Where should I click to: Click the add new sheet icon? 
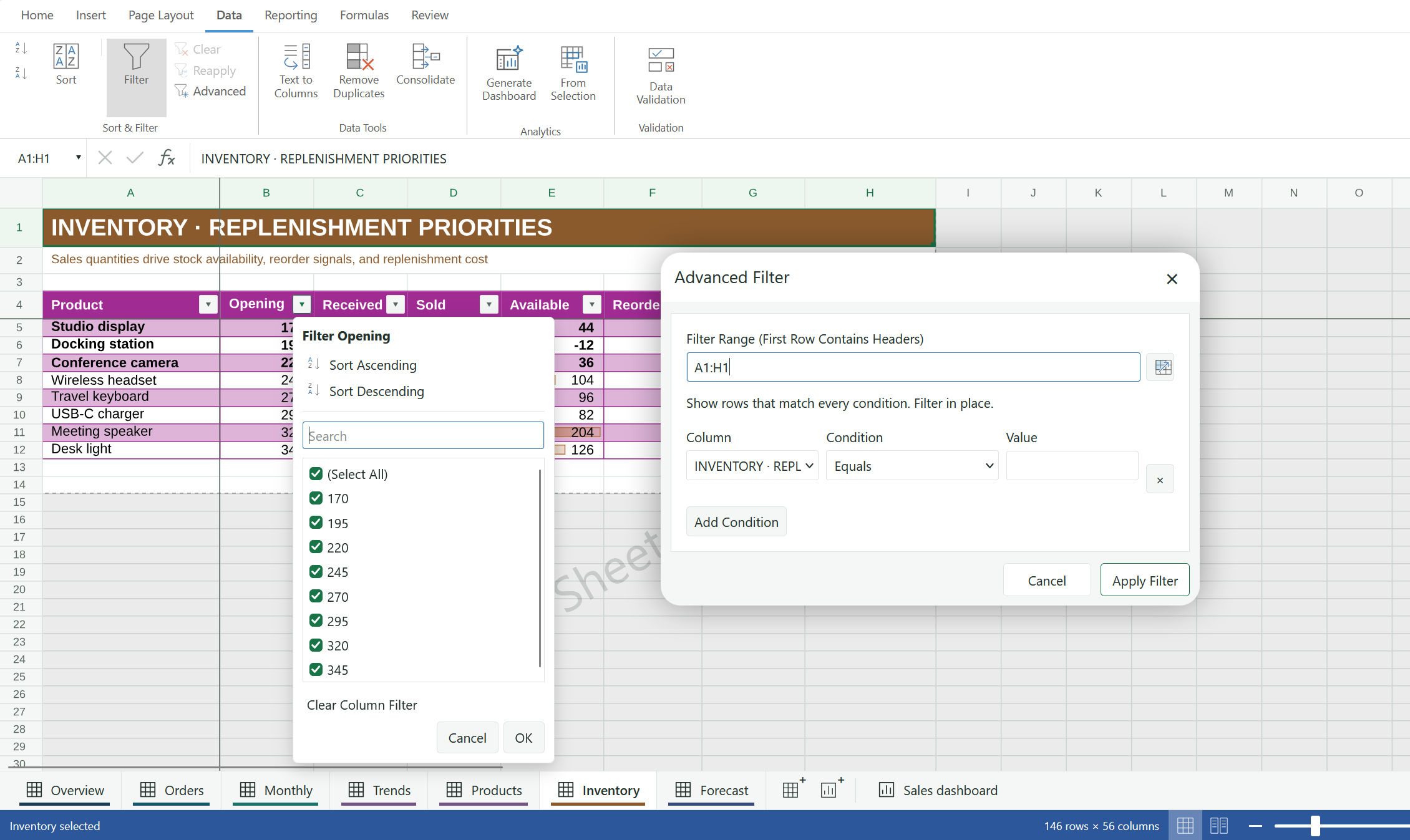coord(793,789)
